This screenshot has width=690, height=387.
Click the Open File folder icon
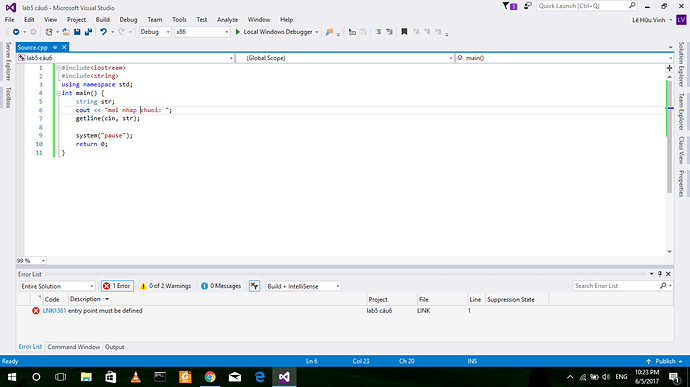(66, 32)
